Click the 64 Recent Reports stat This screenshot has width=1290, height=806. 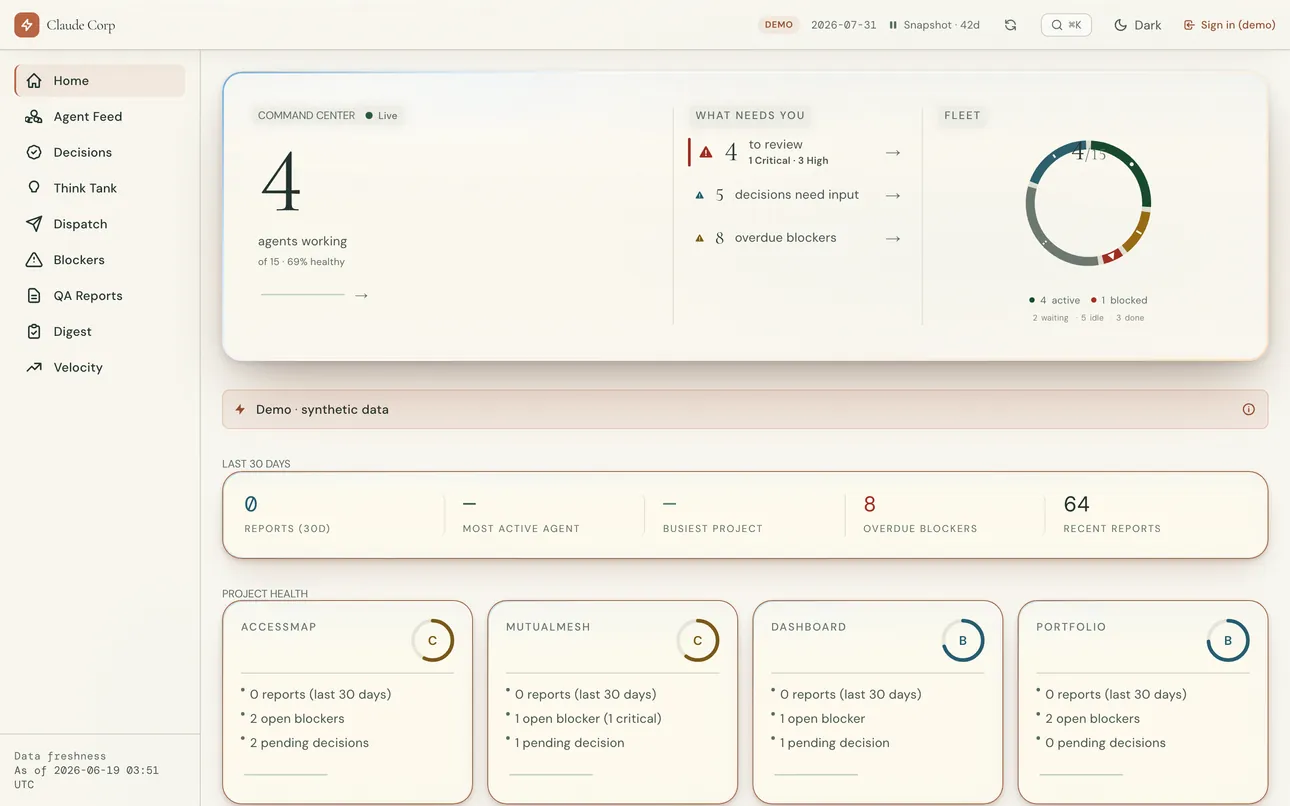coord(1112,514)
